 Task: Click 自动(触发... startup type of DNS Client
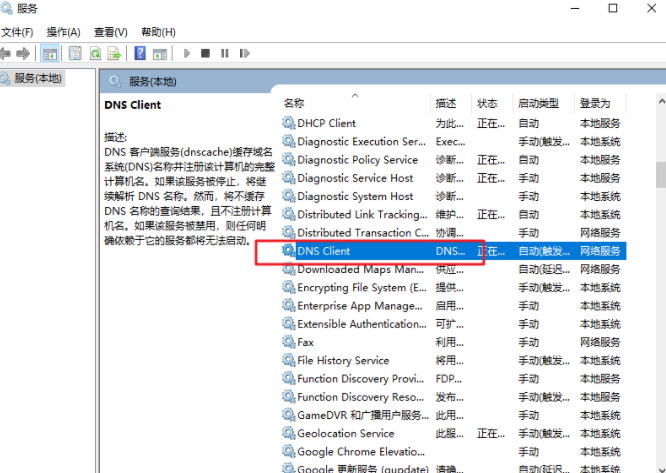tap(544, 251)
